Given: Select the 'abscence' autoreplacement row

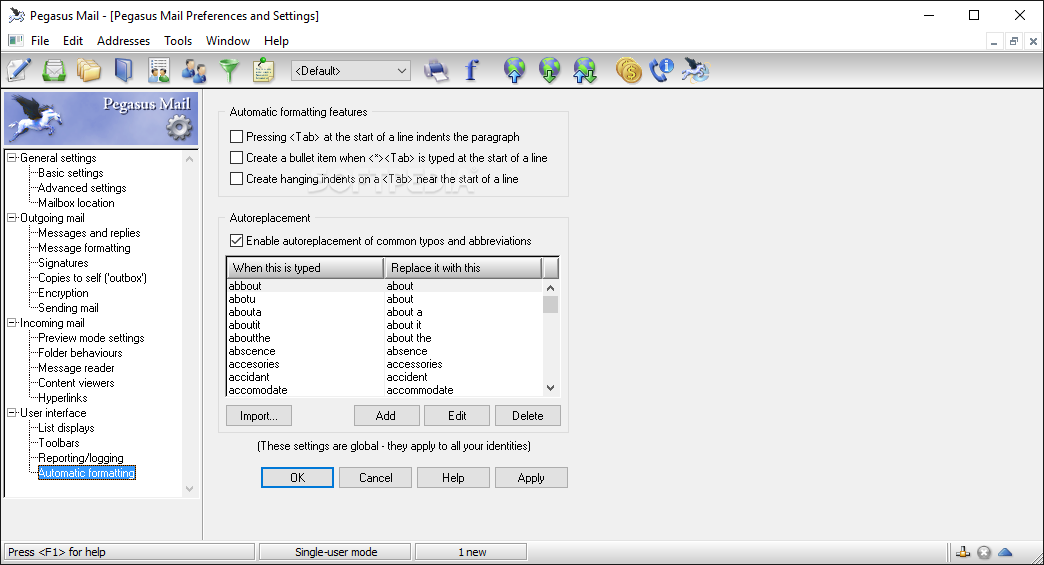Looking at the screenshot, I should coord(385,351).
